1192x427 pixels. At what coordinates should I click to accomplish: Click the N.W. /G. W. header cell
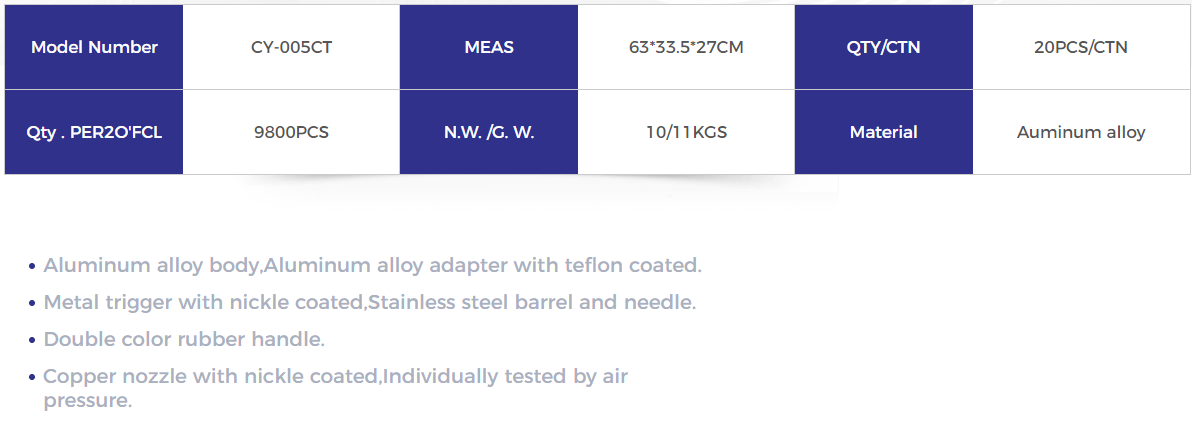[489, 132]
